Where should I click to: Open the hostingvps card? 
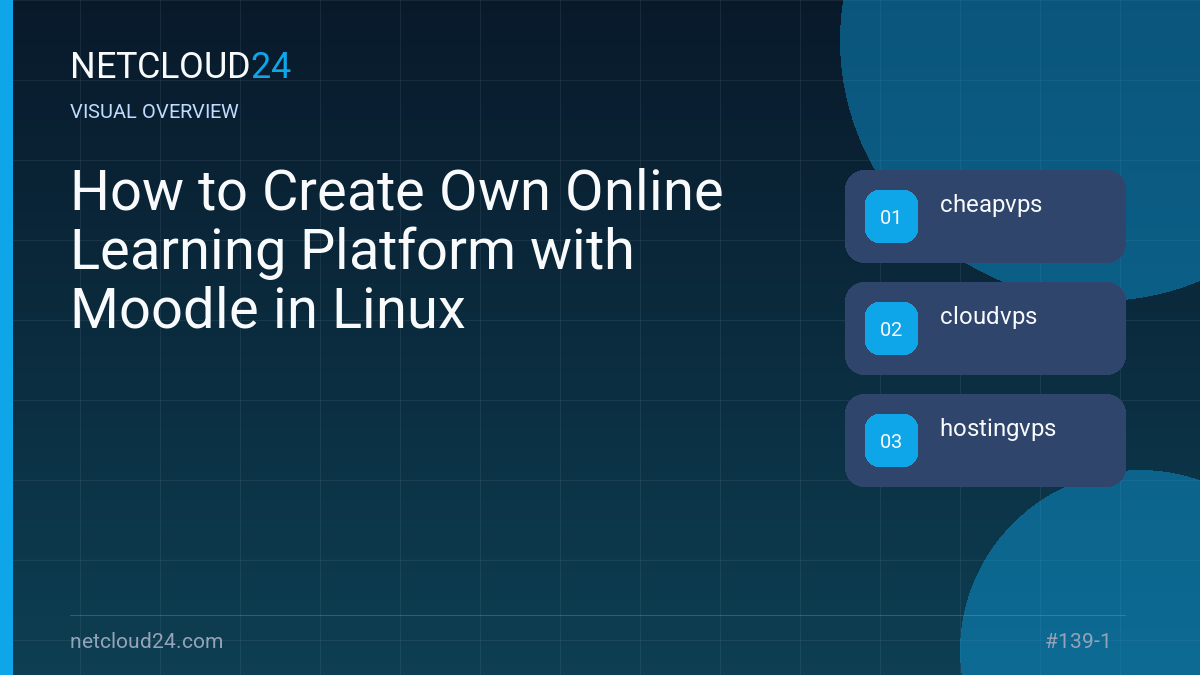(985, 440)
